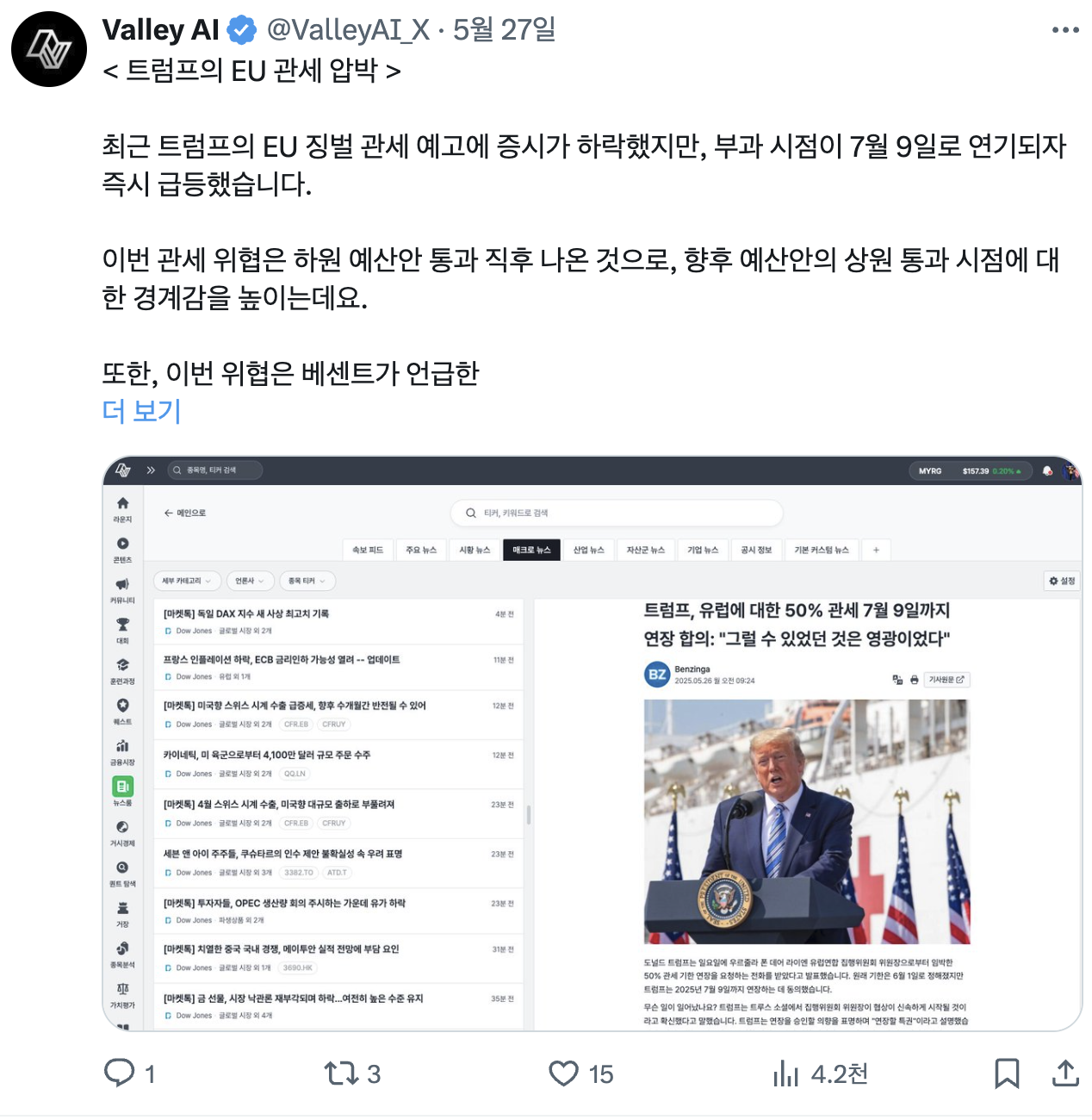This screenshot has height=1120, width=1092.
Task: Open the 5월 27일 tweet timestamp
Action: tap(504, 30)
